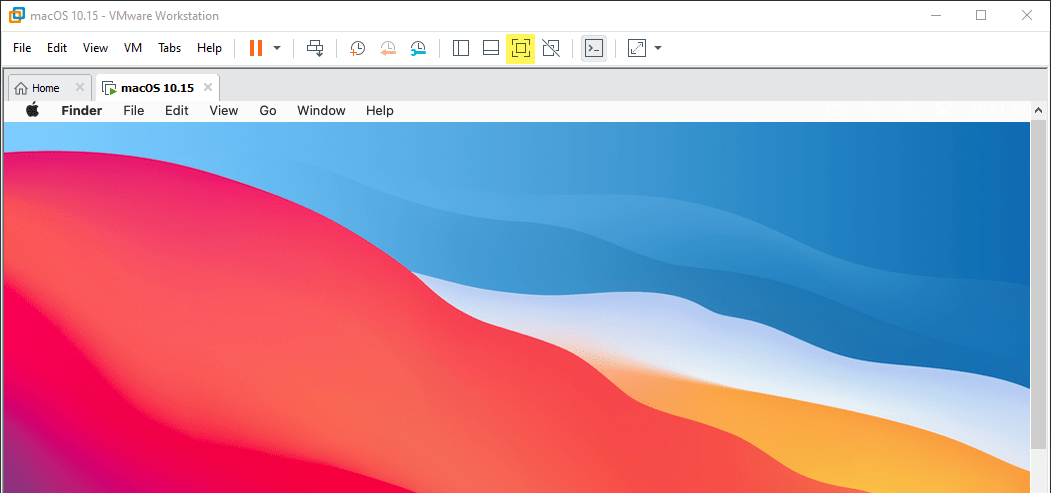Viewport: 1051px width, 493px height.
Task: Toggle Unity mode icon
Action: [x=551, y=48]
